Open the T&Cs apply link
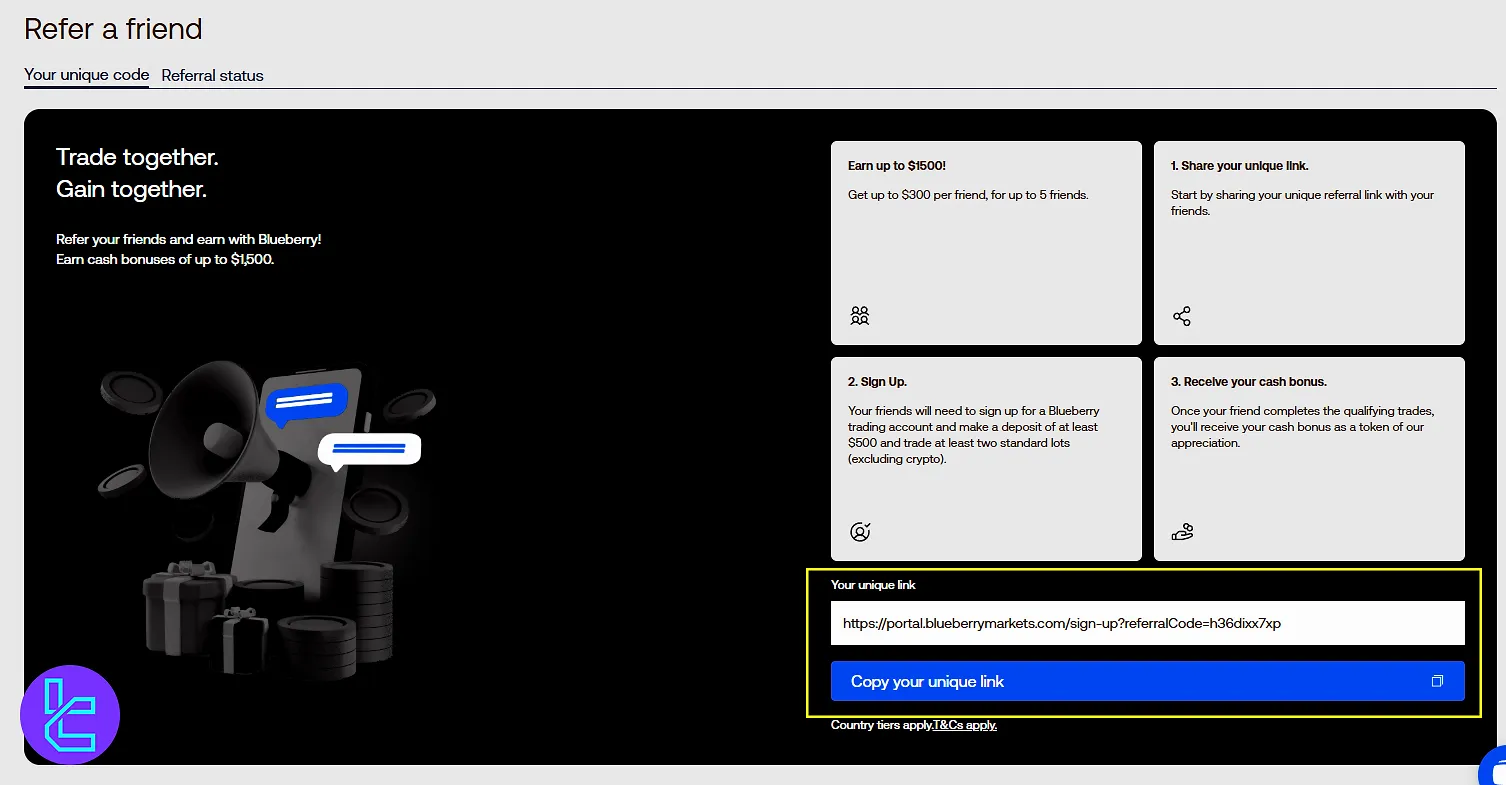The image size is (1506, 785). coord(965,725)
